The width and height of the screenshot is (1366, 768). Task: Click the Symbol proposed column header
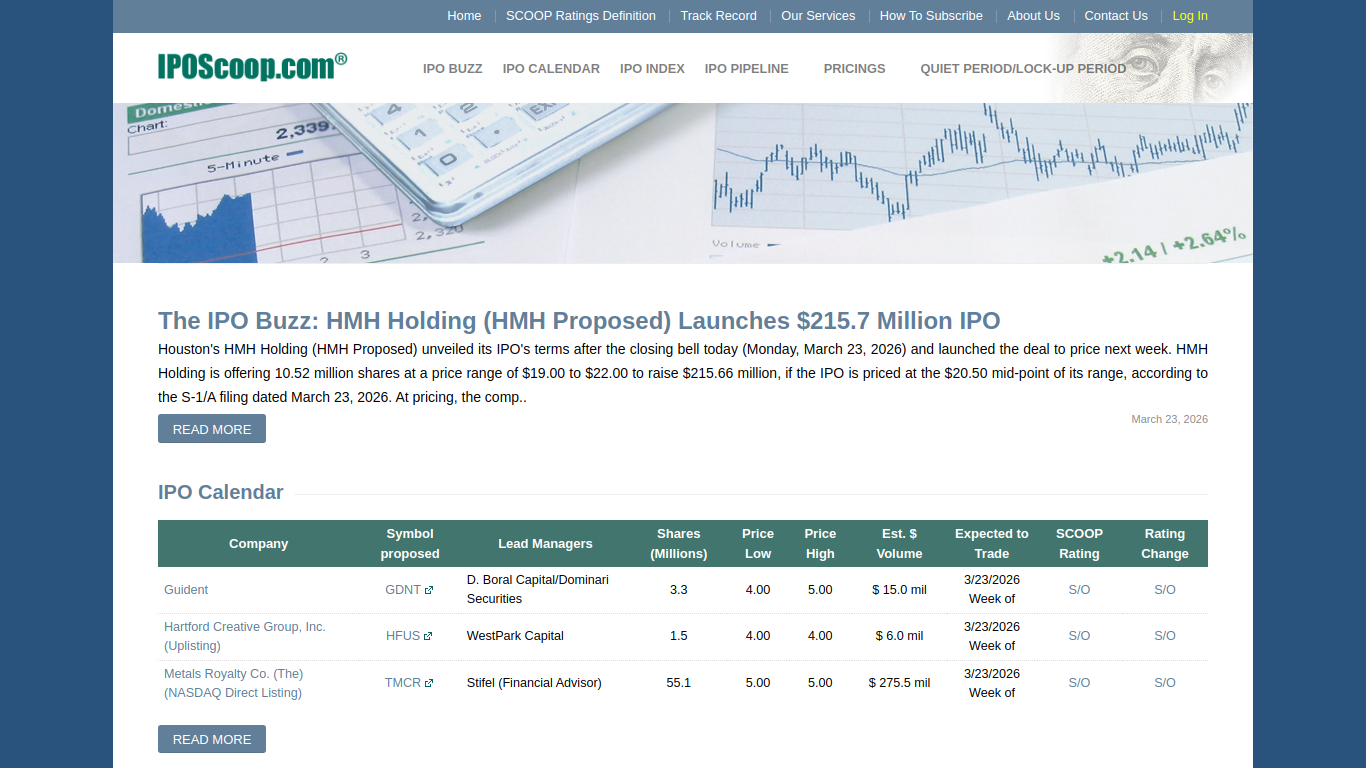coord(410,544)
